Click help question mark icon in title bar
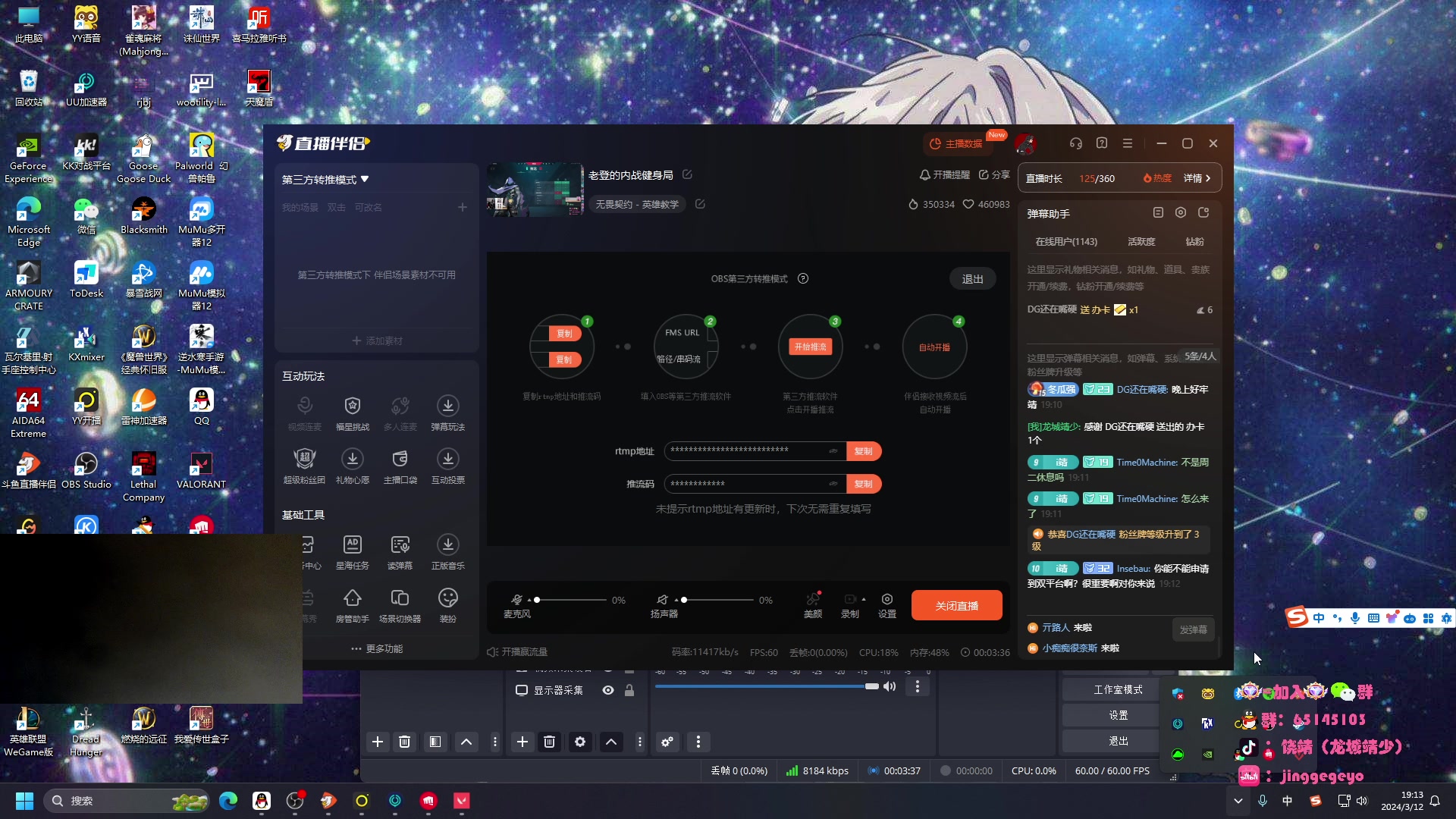This screenshot has width=1456, height=819. pos(1102,143)
